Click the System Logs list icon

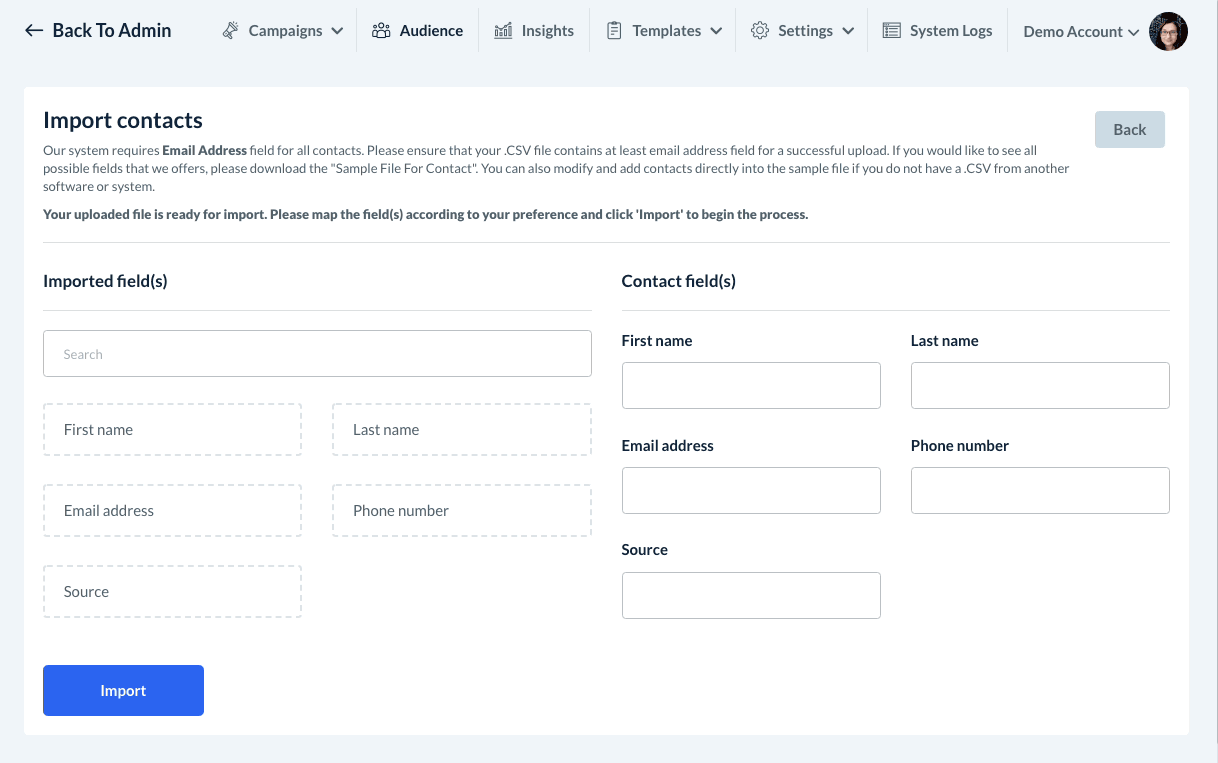point(891,31)
